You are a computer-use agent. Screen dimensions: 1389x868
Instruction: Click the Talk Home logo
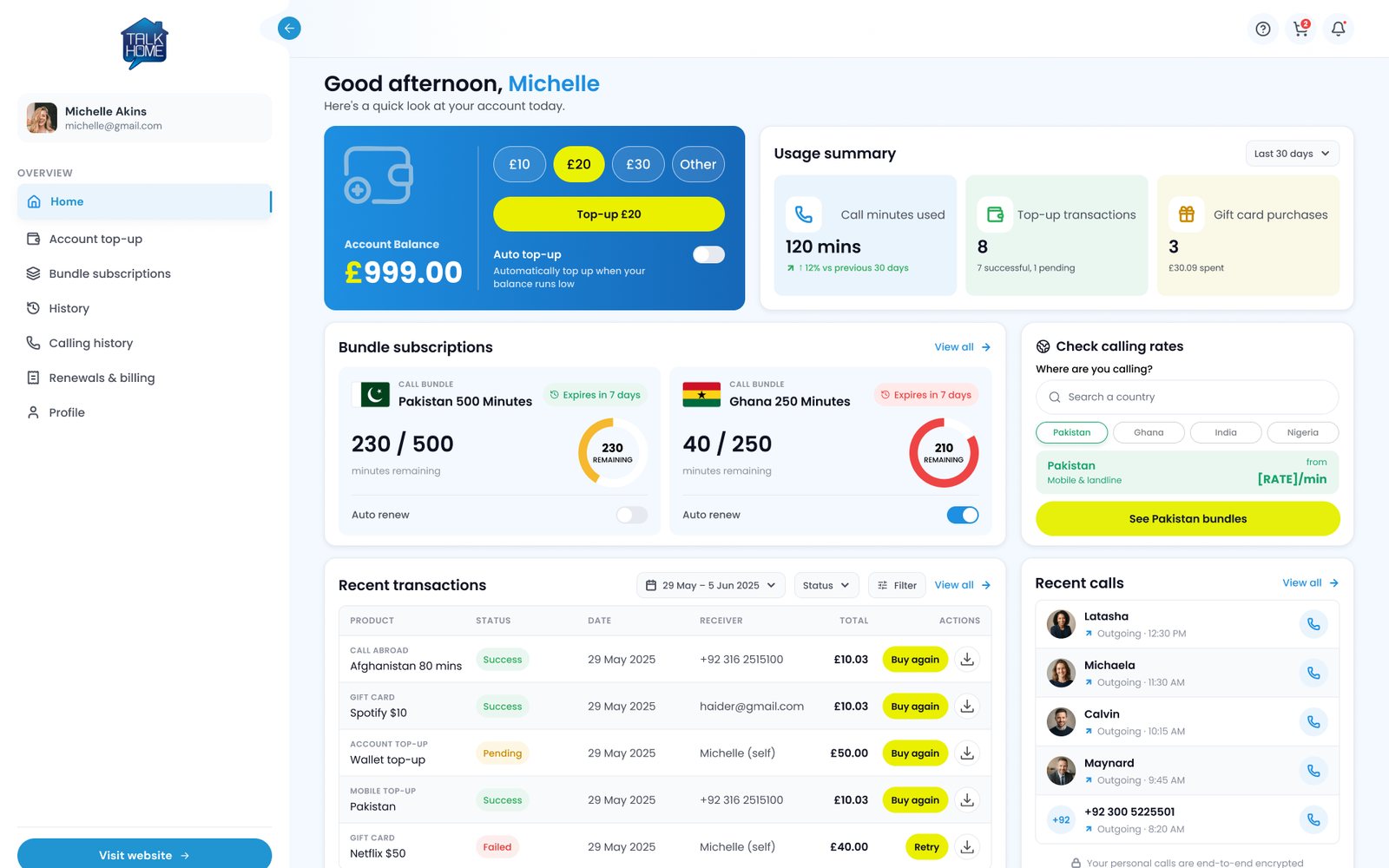click(144, 44)
